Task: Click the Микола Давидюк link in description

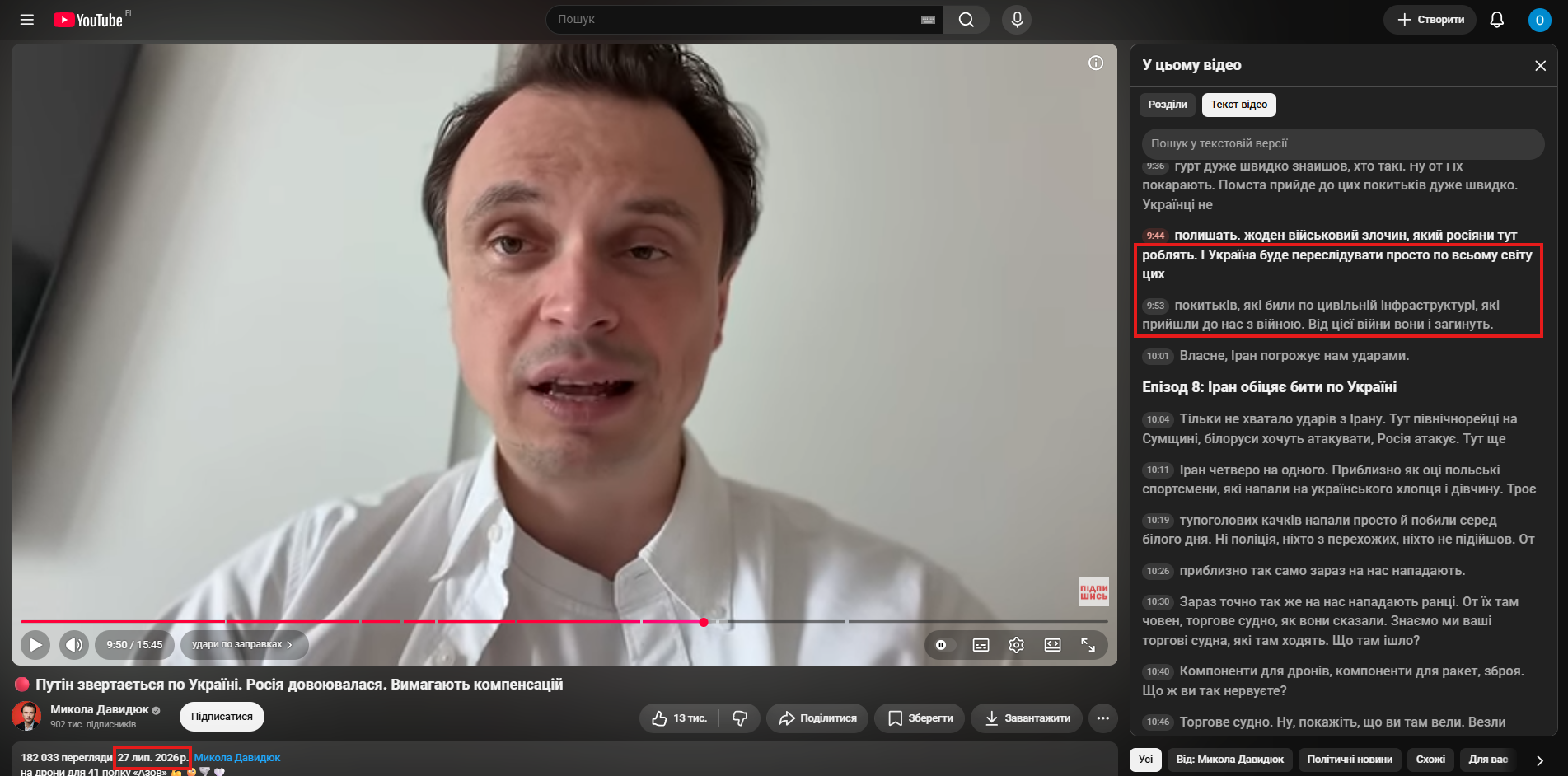Action: (x=237, y=758)
